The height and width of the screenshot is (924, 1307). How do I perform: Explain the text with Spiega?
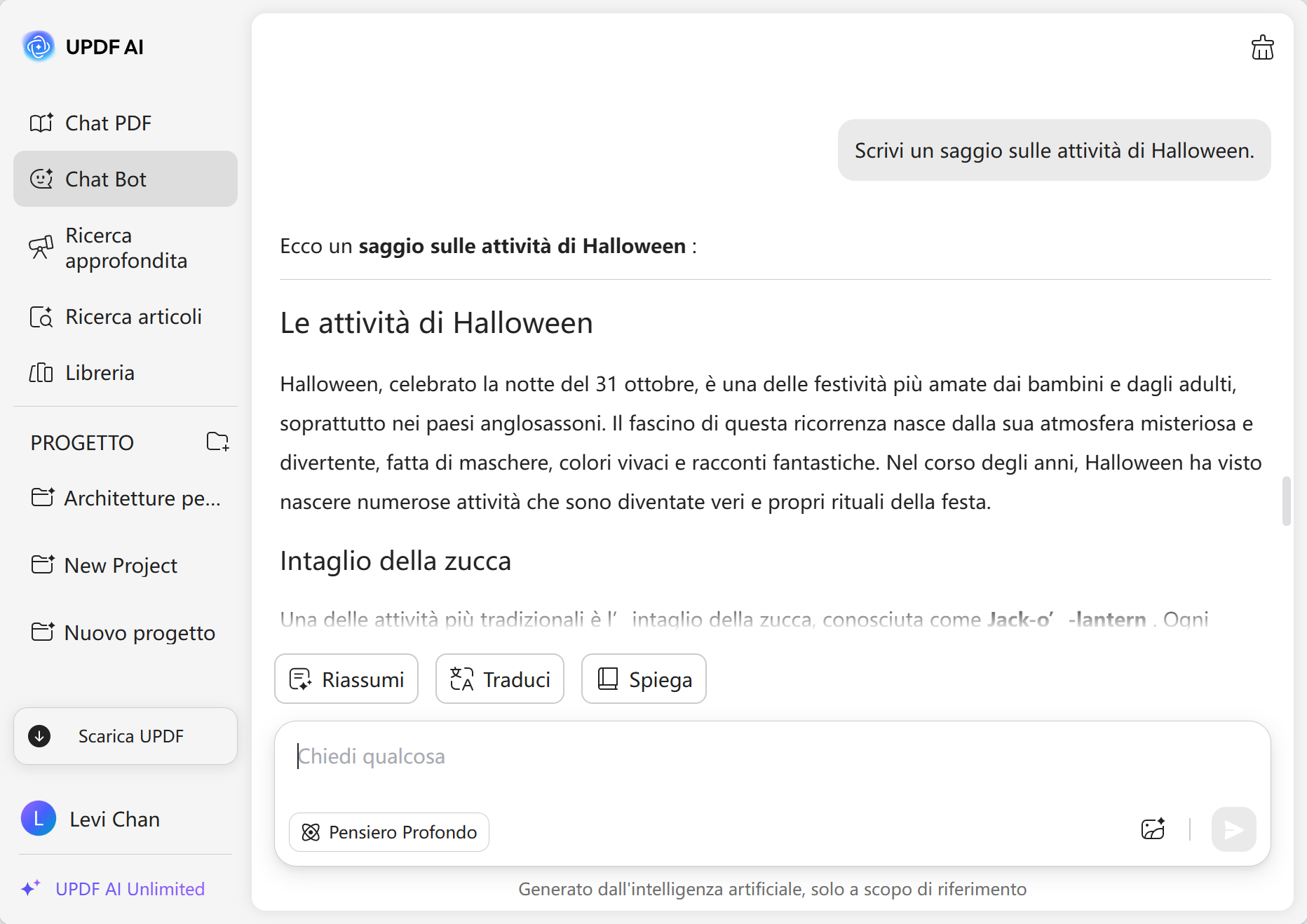pyautogui.click(x=643, y=679)
